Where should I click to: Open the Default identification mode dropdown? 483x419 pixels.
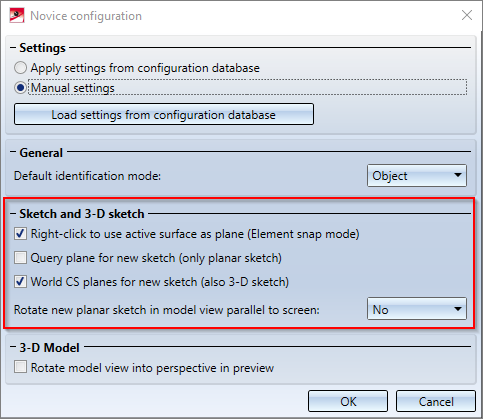coord(417,175)
